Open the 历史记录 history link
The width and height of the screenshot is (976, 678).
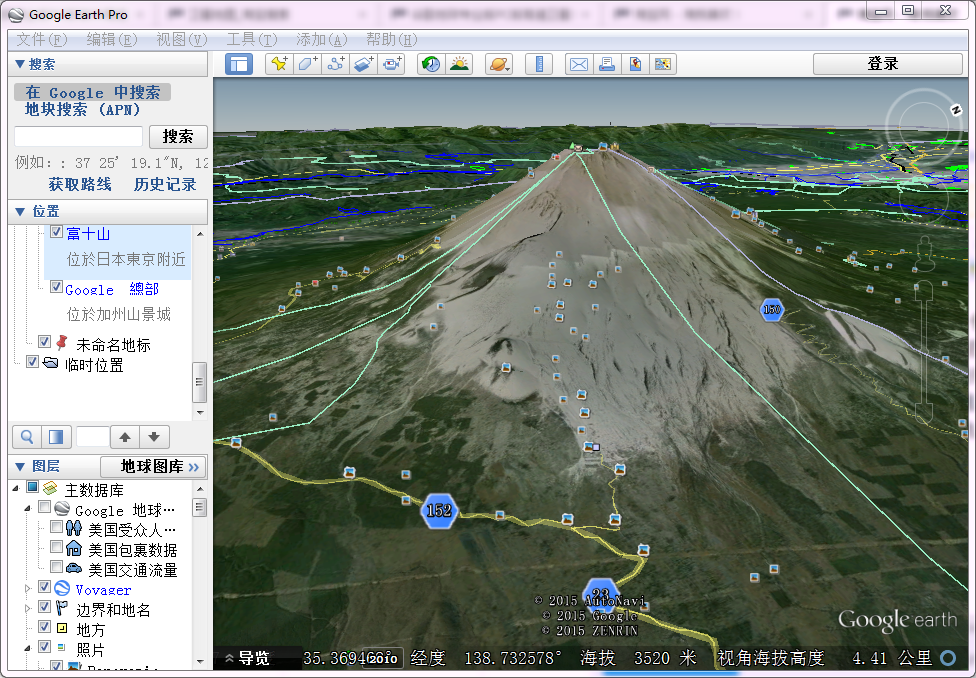(165, 184)
